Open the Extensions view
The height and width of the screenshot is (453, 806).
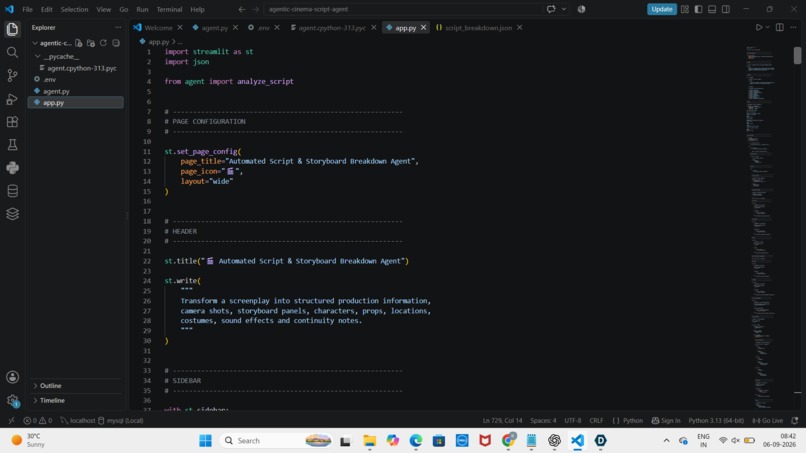click(x=12, y=122)
